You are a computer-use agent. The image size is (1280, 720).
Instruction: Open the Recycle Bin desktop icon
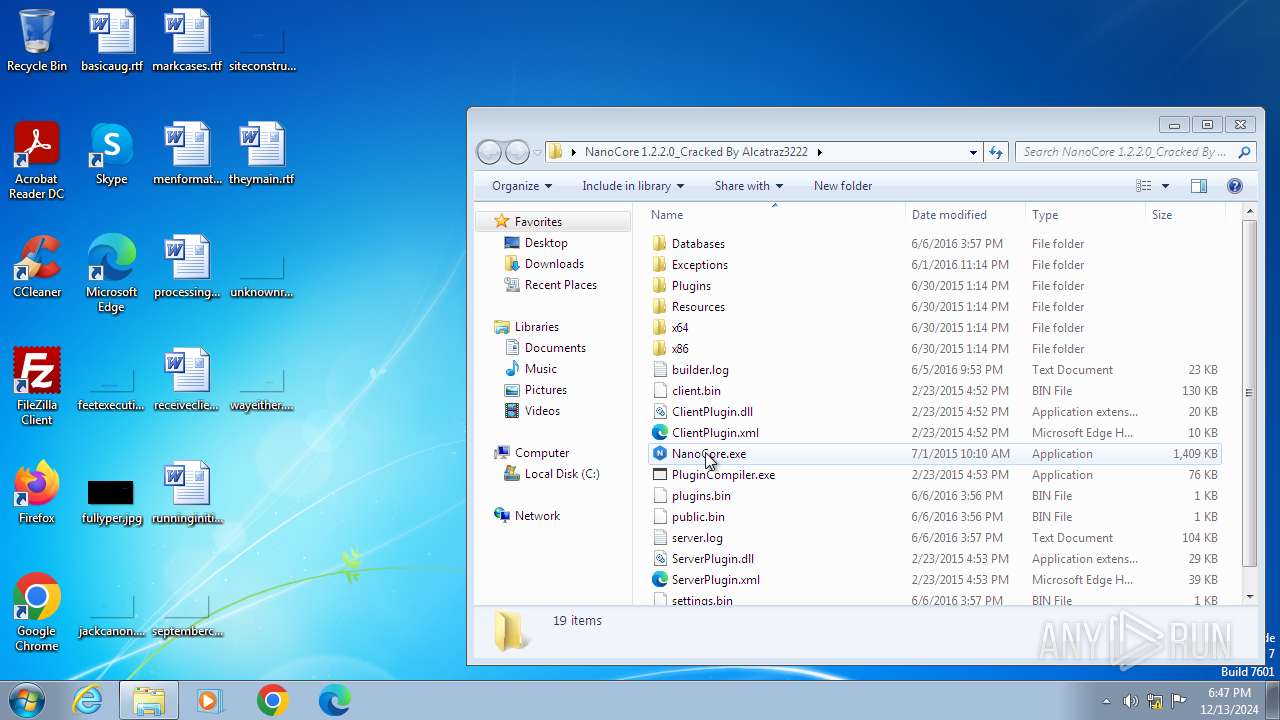37,41
